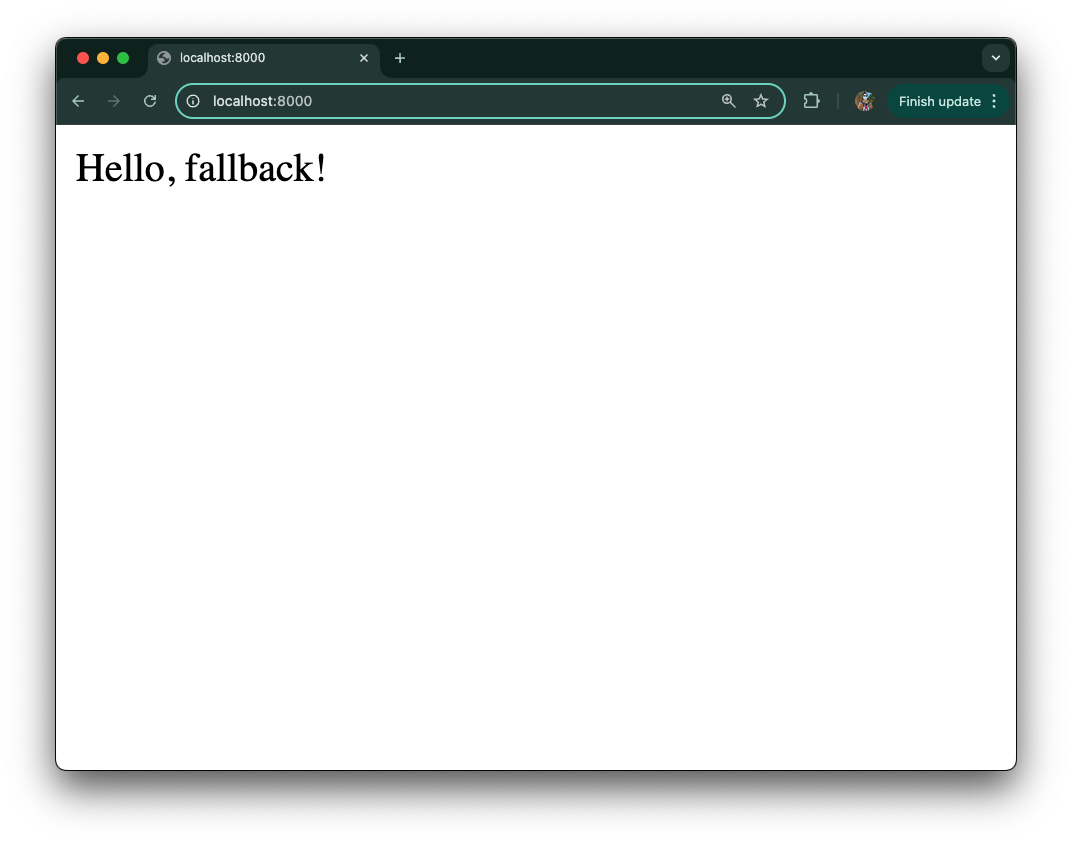Click the yellow minimize traffic light
The width and height of the screenshot is (1072, 844).
click(103, 58)
